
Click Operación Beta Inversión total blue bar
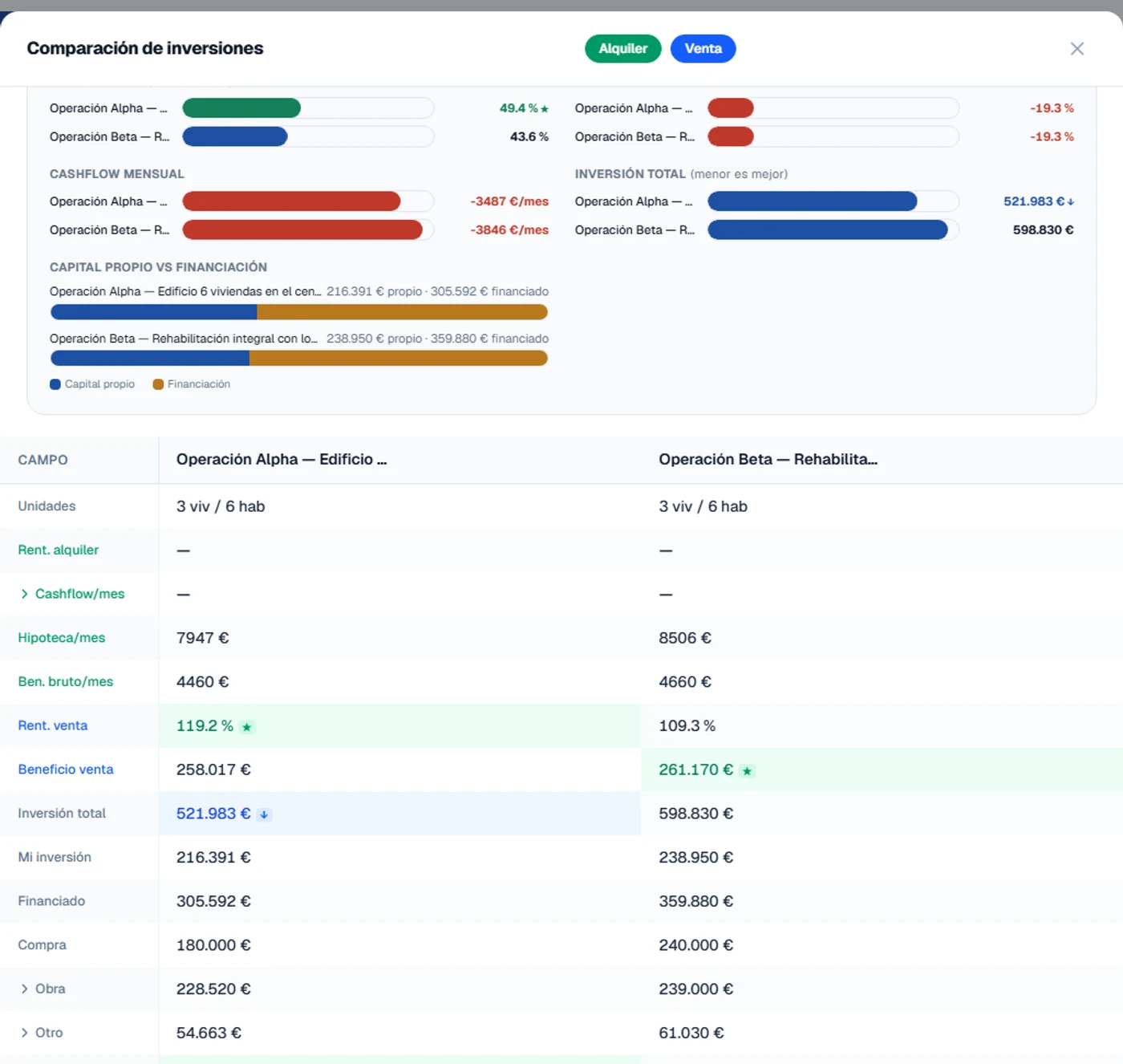tap(828, 229)
